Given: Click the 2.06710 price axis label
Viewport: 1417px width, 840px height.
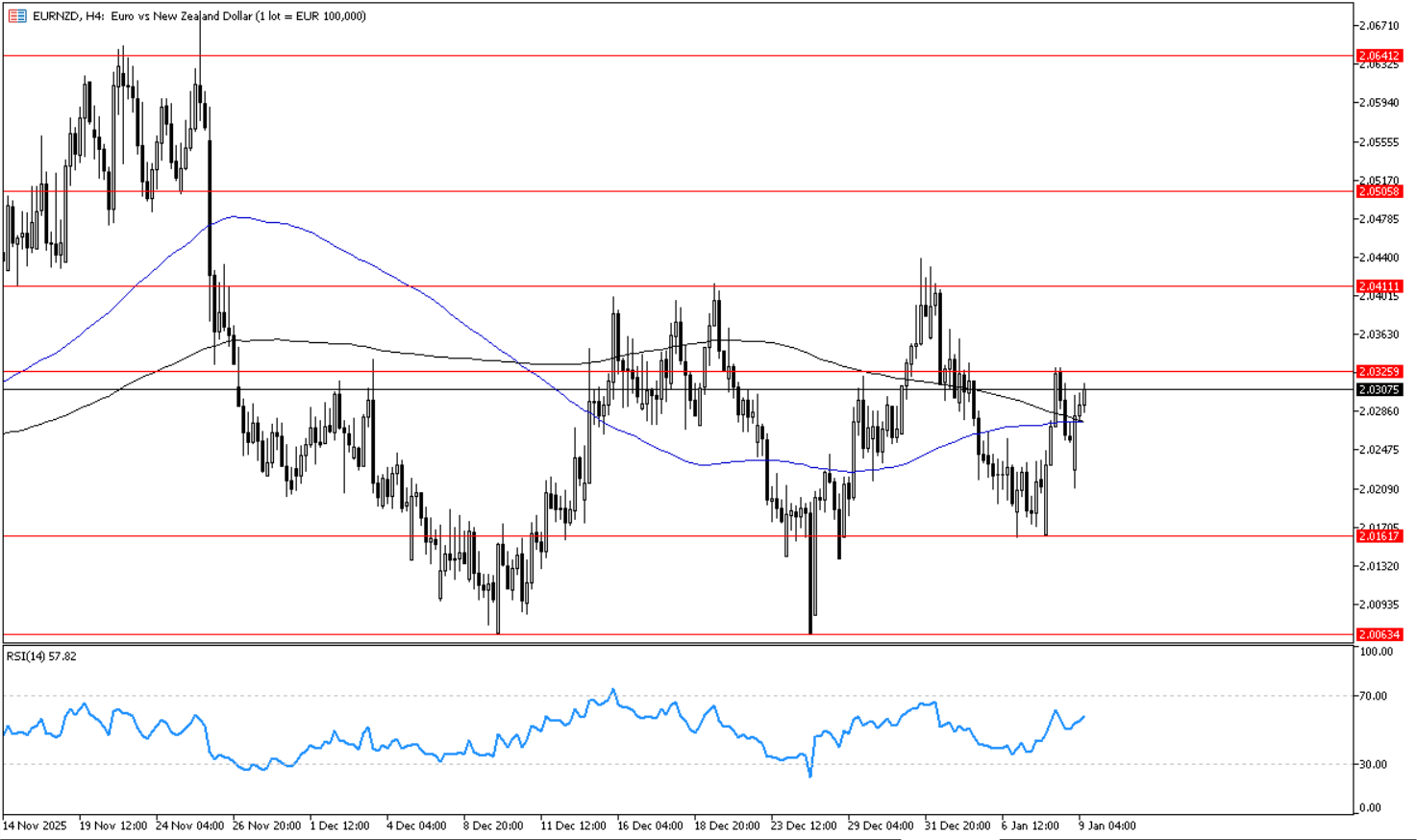Looking at the screenshot, I should [x=1378, y=26].
